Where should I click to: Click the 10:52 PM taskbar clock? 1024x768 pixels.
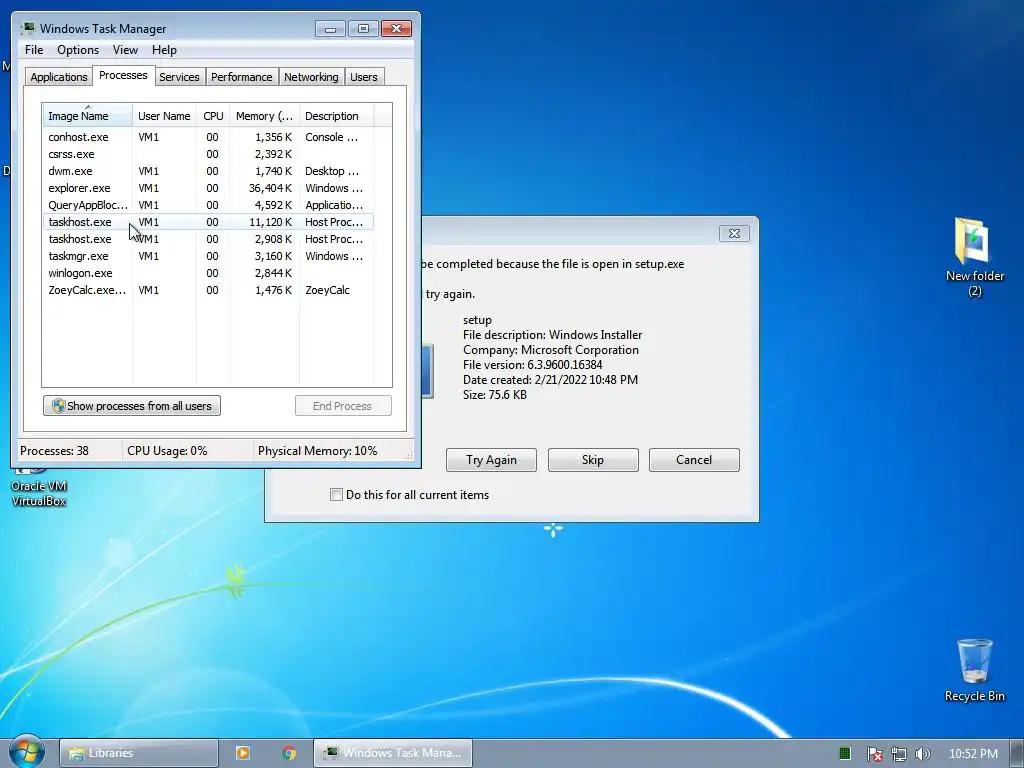click(973, 754)
